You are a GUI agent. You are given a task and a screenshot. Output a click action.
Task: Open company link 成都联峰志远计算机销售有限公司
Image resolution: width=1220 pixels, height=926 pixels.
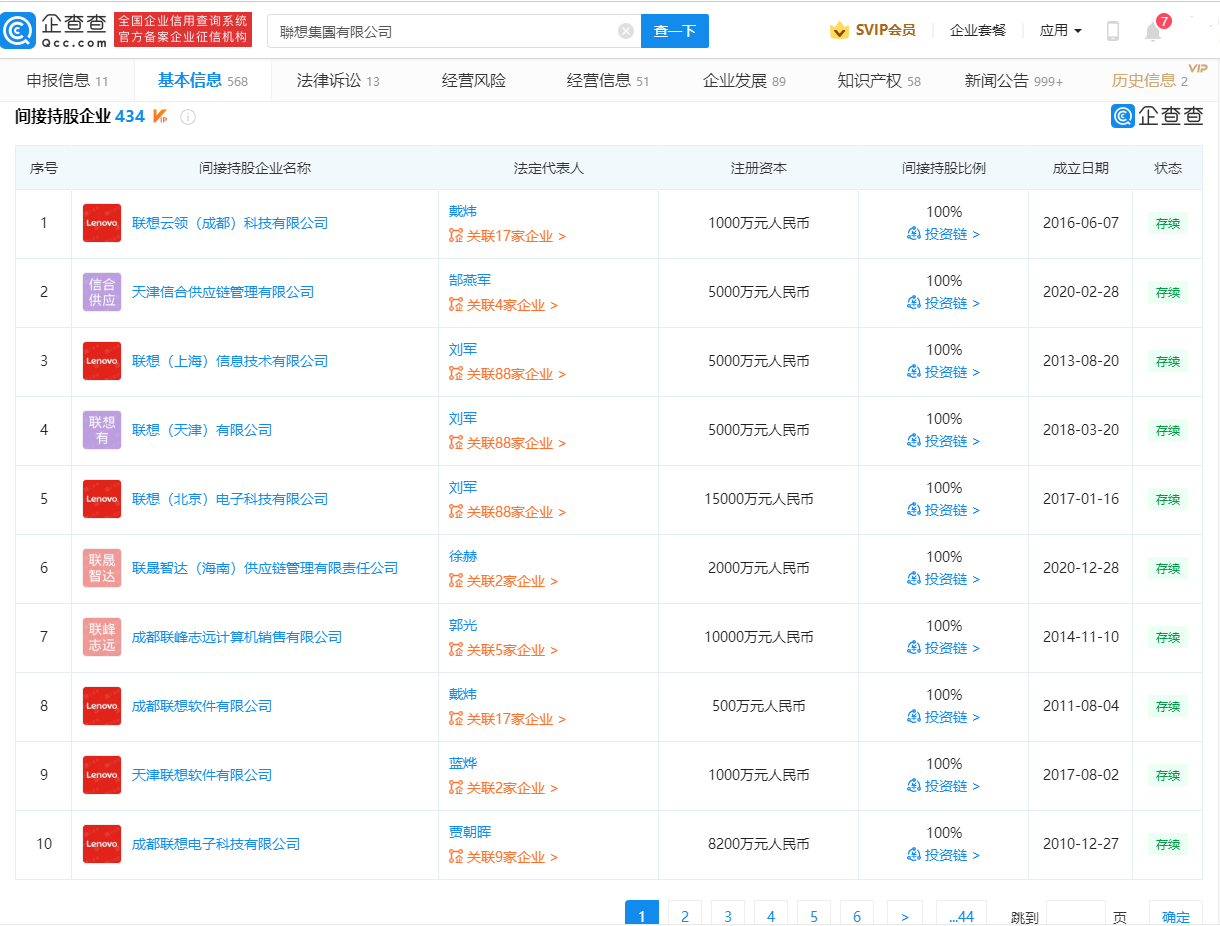pos(237,637)
